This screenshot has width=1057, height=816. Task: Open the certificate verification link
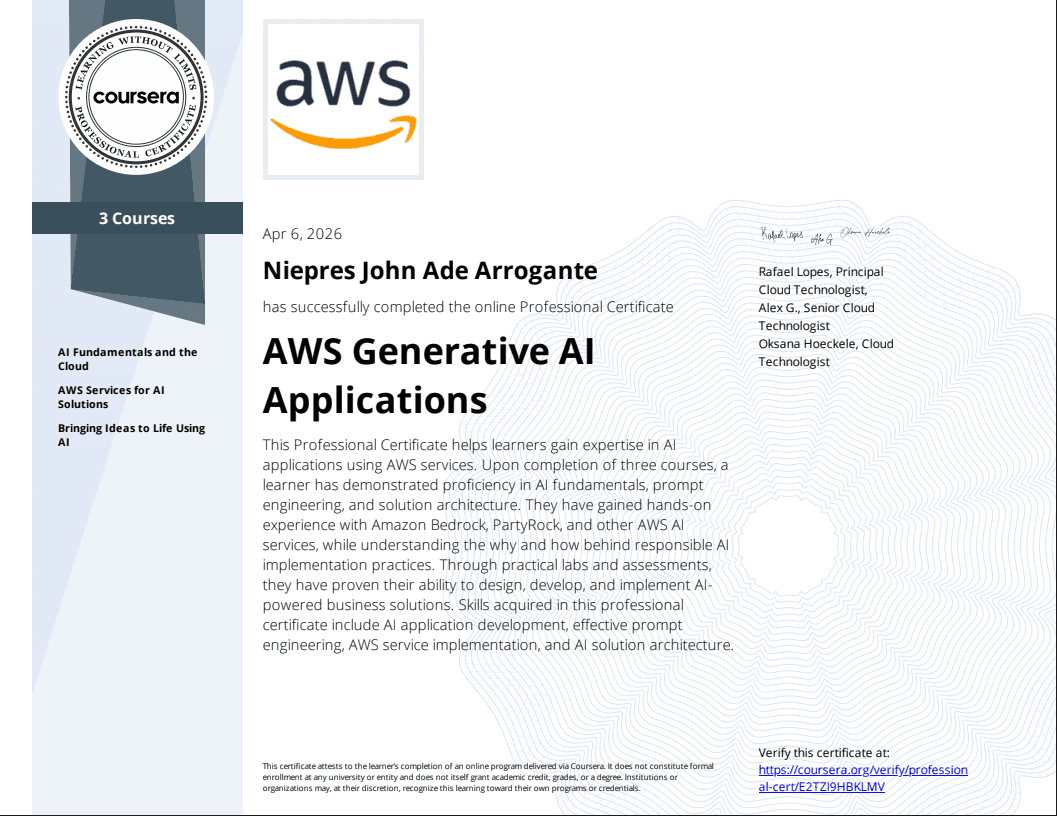[x=863, y=778]
